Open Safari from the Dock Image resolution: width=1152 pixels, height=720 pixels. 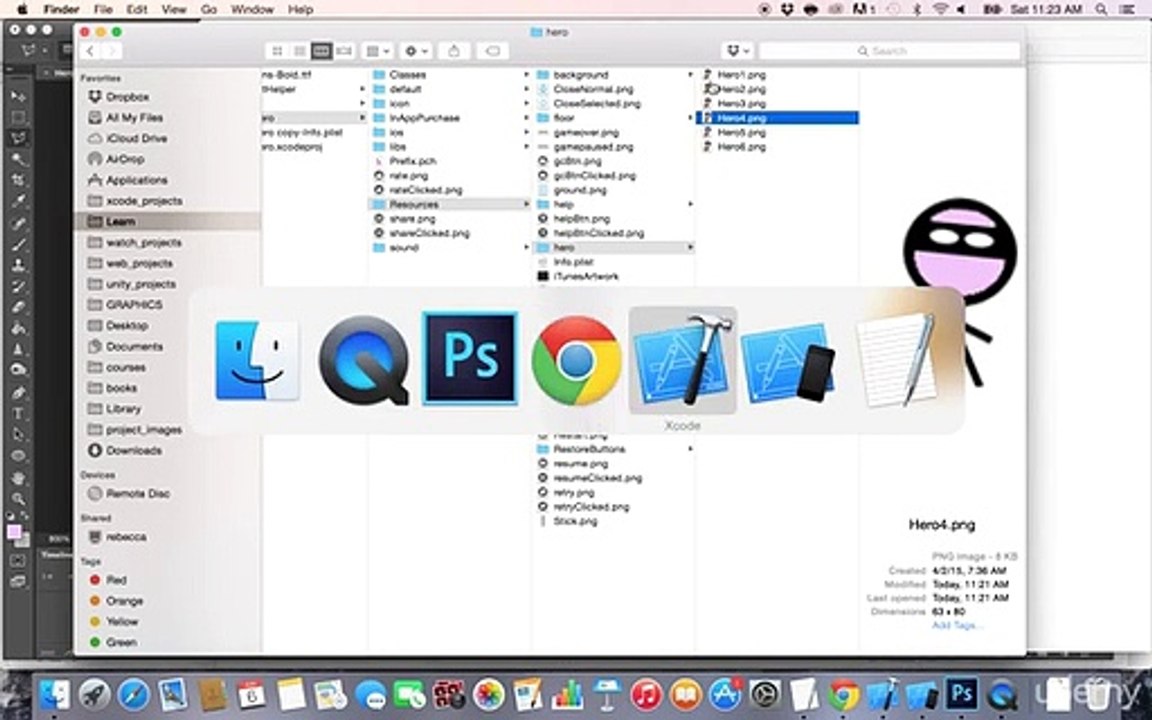point(133,694)
